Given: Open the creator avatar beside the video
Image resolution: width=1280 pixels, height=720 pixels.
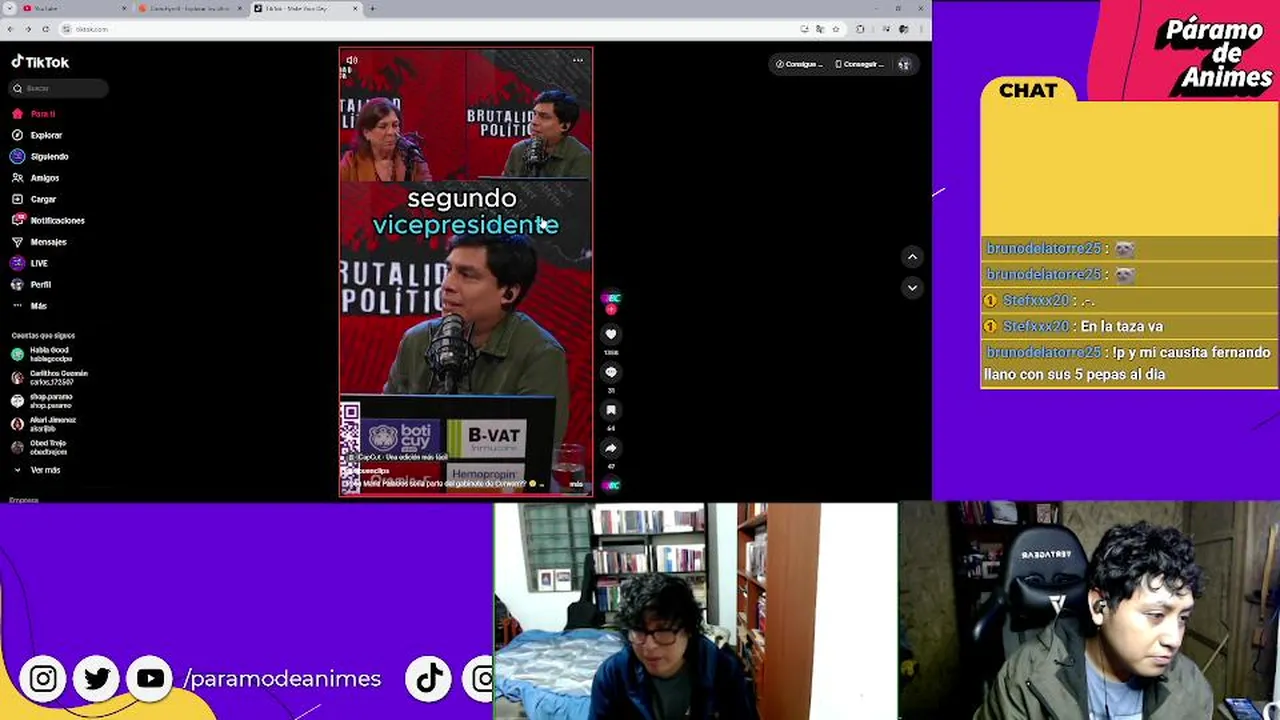Looking at the screenshot, I should [x=611, y=298].
